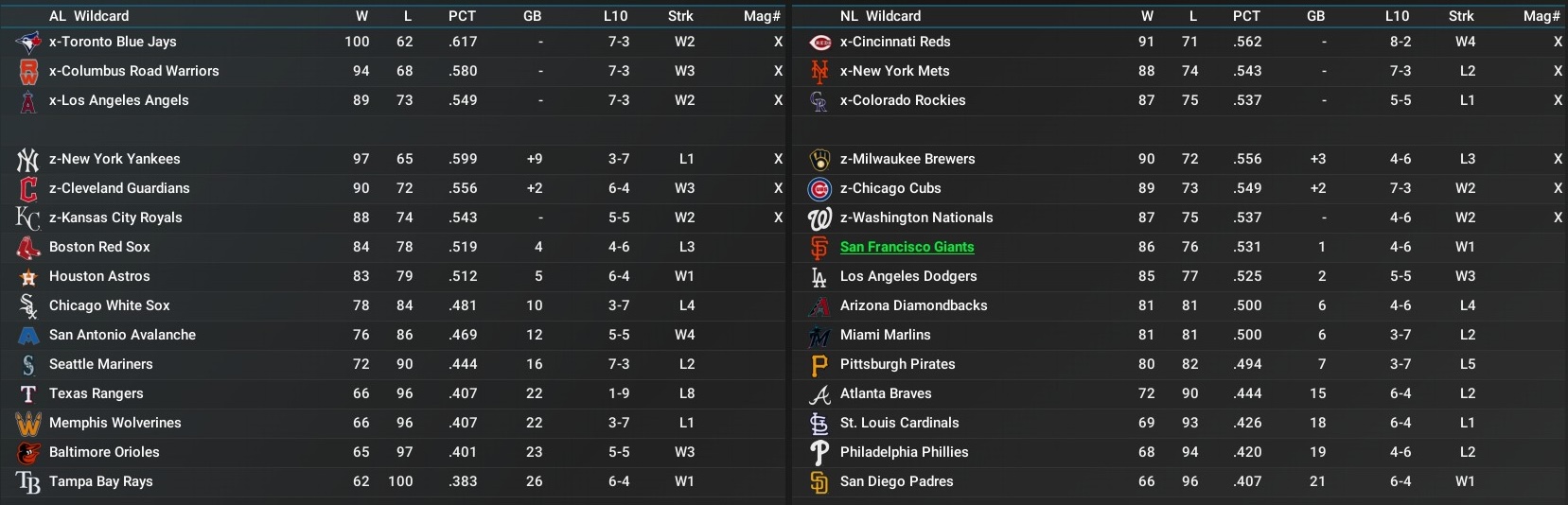Select the Boston Red Sox team name

point(99,247)
